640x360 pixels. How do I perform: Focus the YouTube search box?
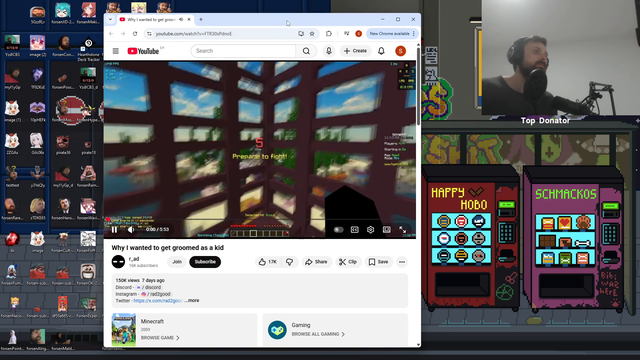point(243,51)
